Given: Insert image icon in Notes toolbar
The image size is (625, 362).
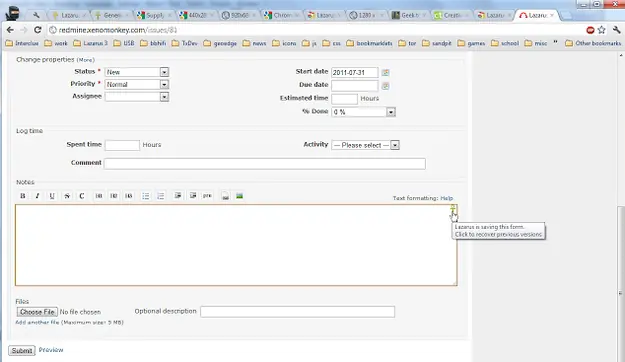Looking at the screenshot, I should [x=240, y=196].
